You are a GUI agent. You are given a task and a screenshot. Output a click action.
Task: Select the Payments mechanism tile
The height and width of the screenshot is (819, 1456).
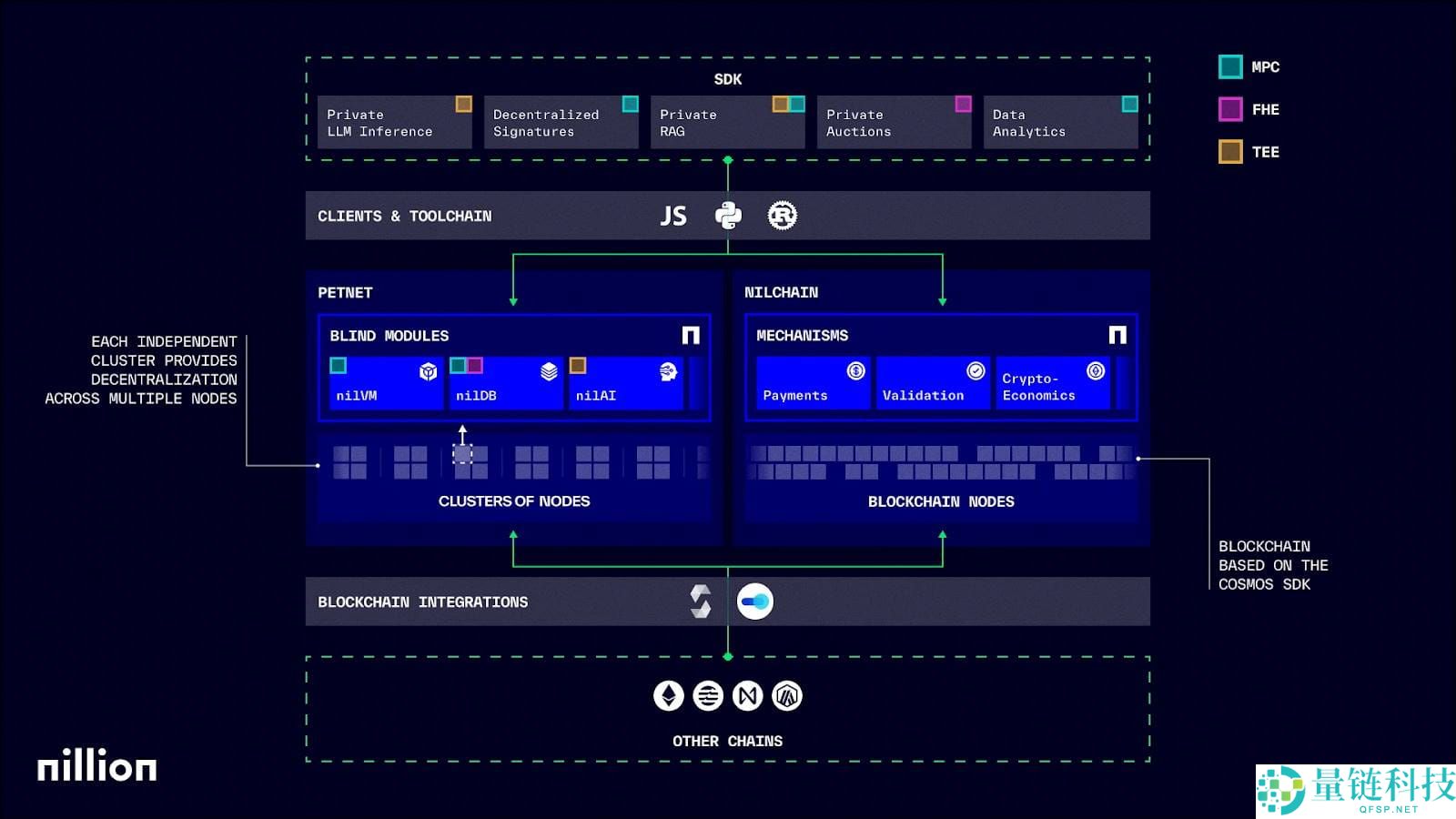click(x=813, y=383)
